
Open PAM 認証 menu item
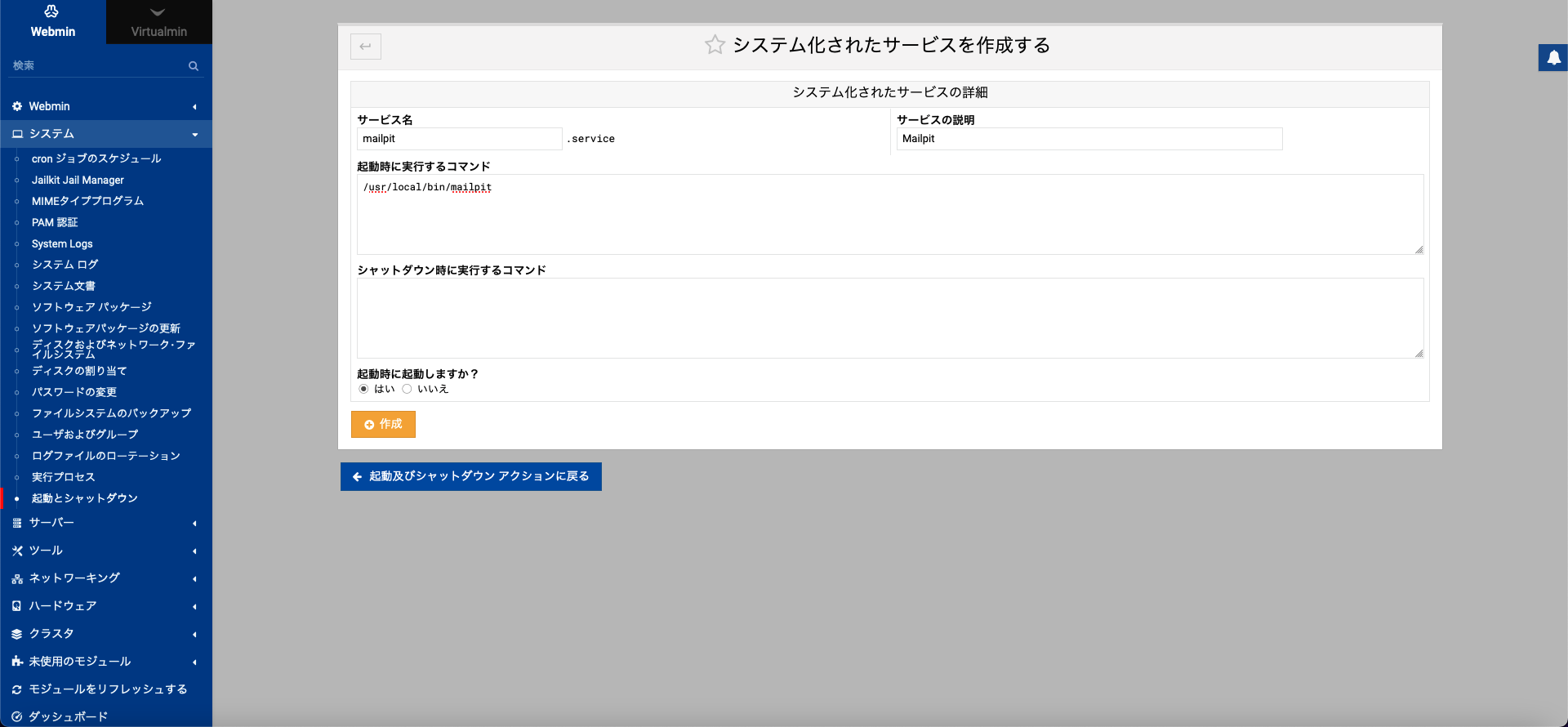tap(55, 222)
